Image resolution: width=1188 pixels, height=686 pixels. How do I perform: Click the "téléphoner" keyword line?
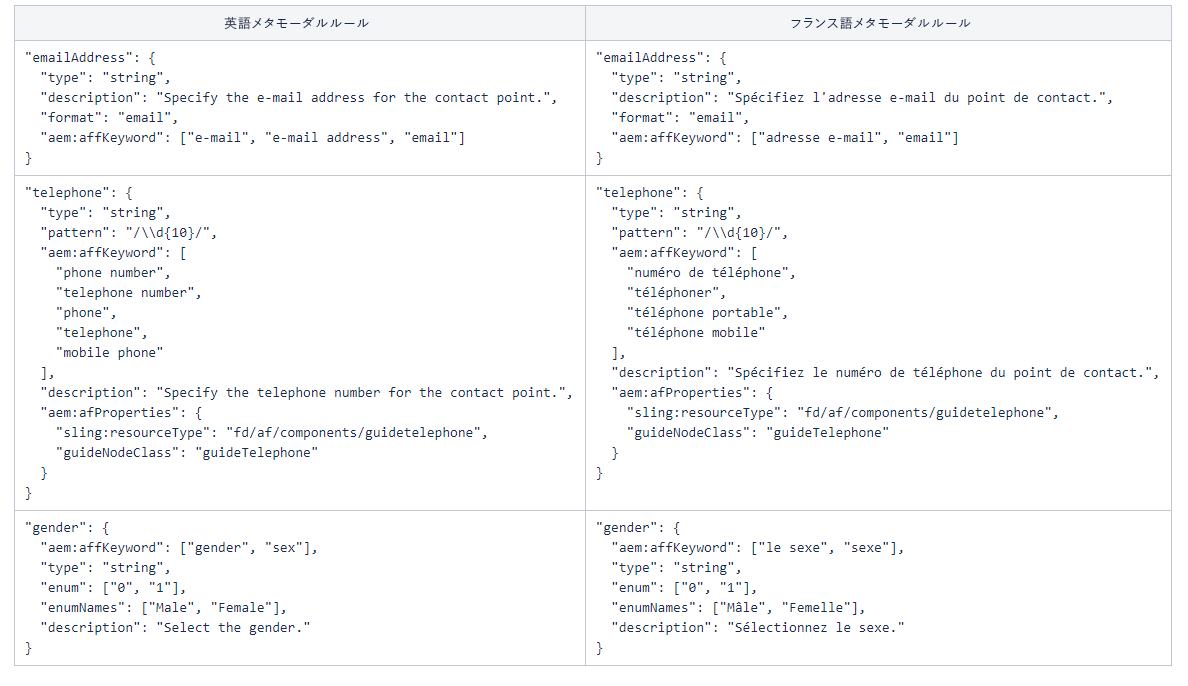676,293
